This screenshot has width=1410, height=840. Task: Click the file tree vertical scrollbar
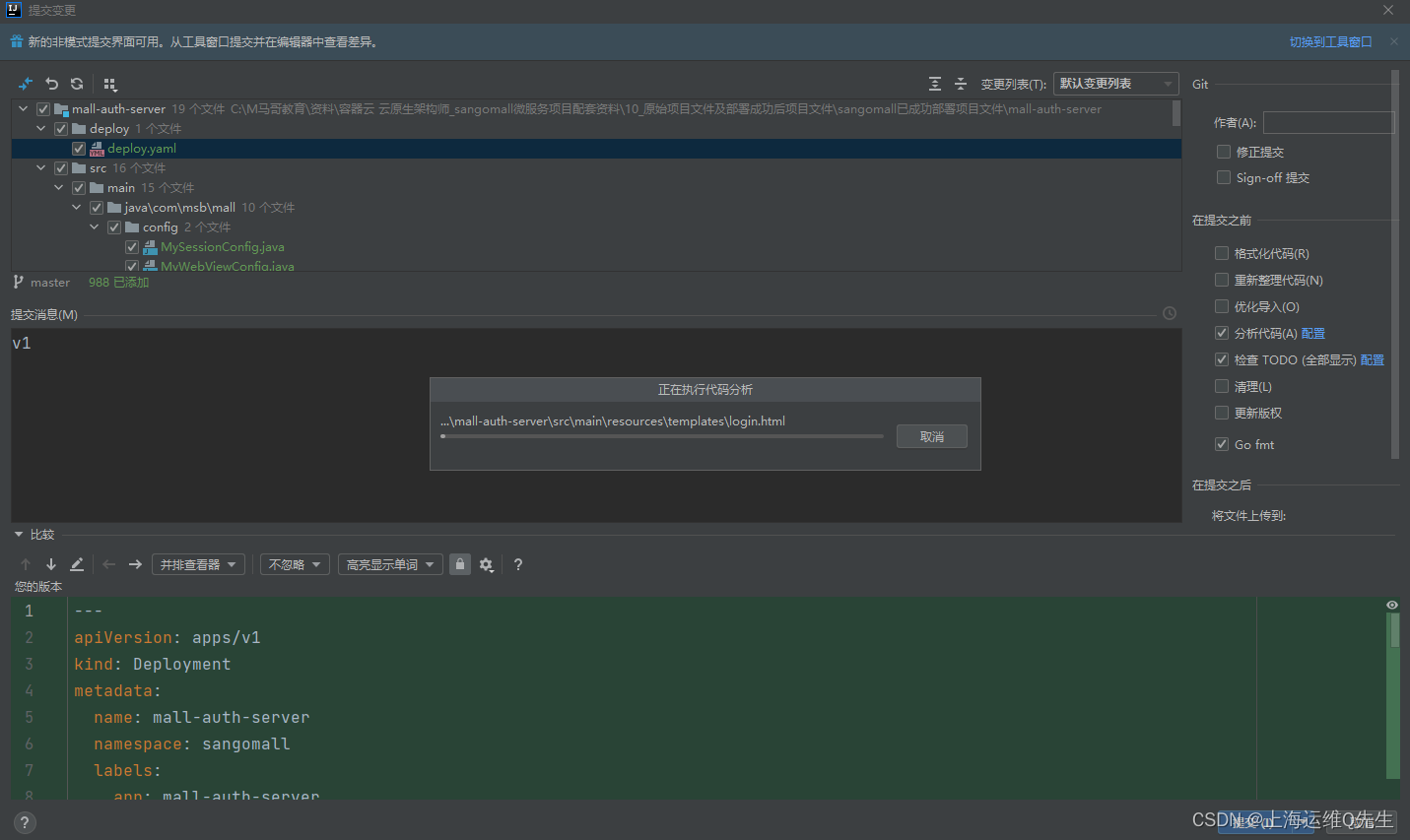point(1176,113)
